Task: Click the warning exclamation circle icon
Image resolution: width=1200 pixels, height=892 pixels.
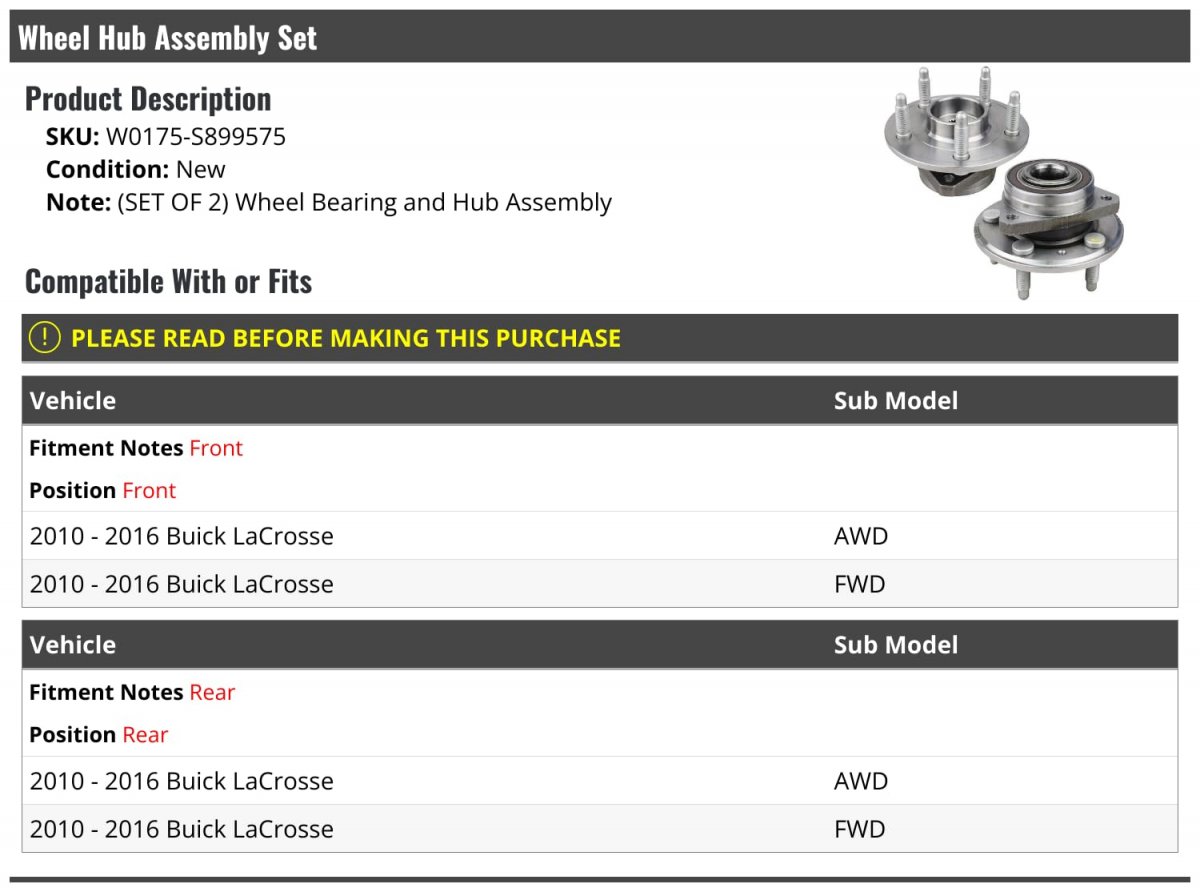Action: pos(45,338)
